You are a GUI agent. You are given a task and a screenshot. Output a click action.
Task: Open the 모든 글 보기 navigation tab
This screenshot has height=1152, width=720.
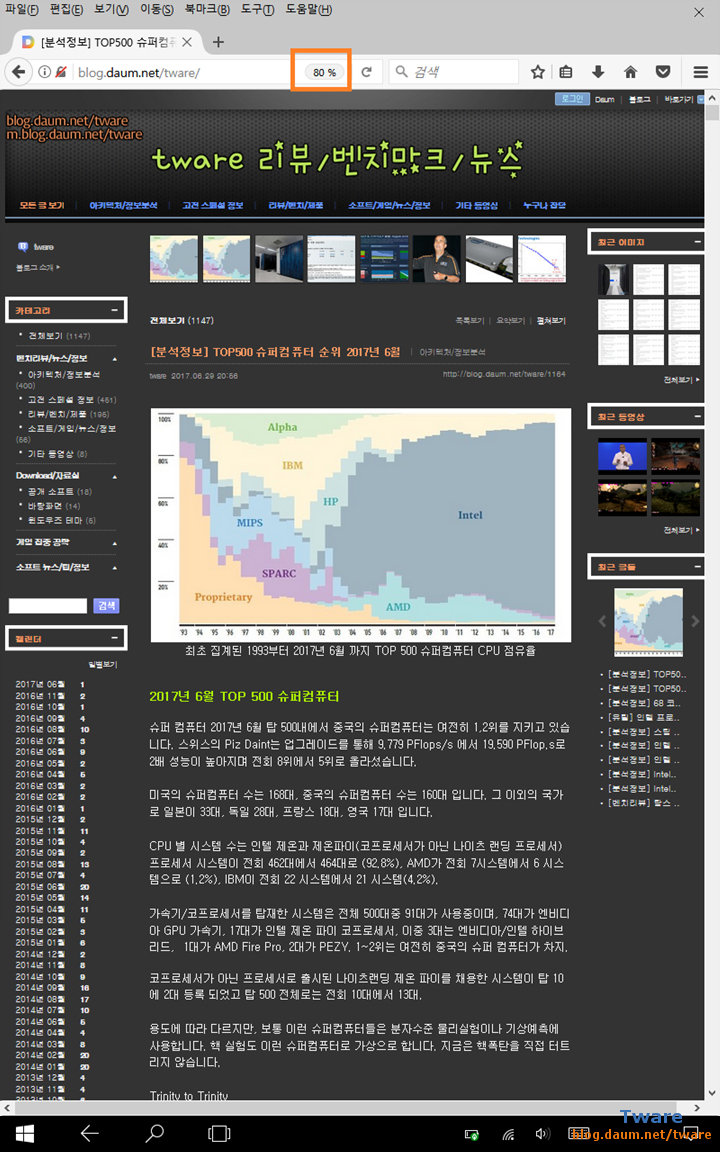[42, 206]
